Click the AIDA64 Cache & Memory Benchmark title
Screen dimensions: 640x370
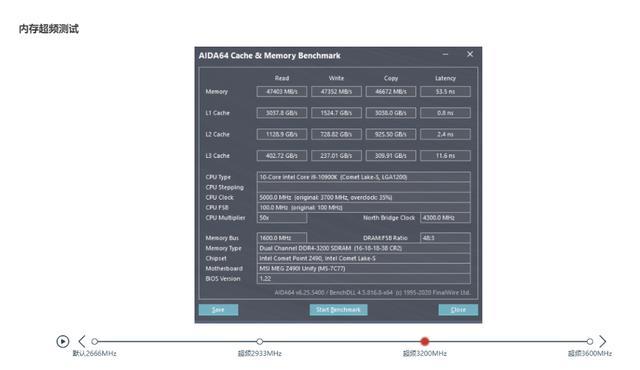pos(269,55)
